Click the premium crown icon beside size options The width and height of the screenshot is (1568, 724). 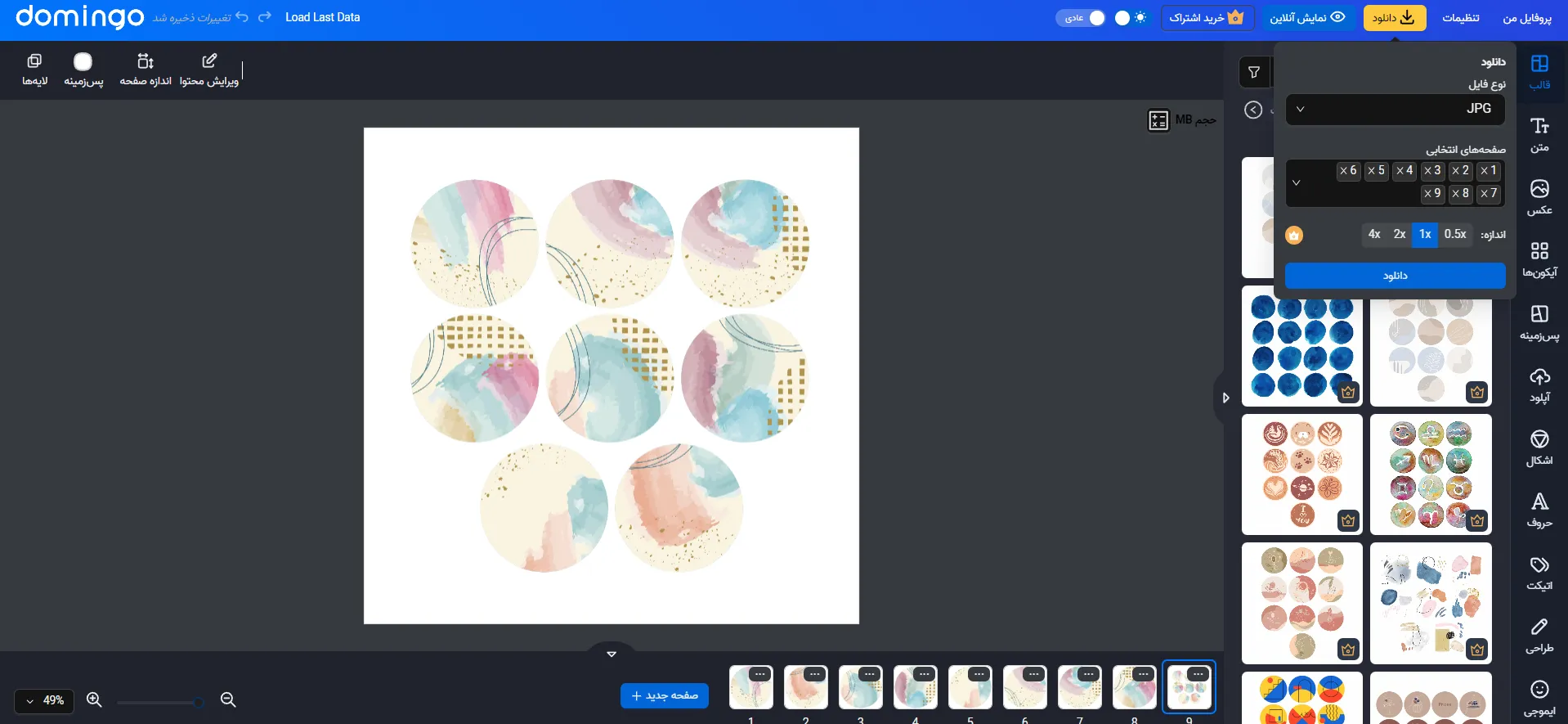tap(1294, 236)
